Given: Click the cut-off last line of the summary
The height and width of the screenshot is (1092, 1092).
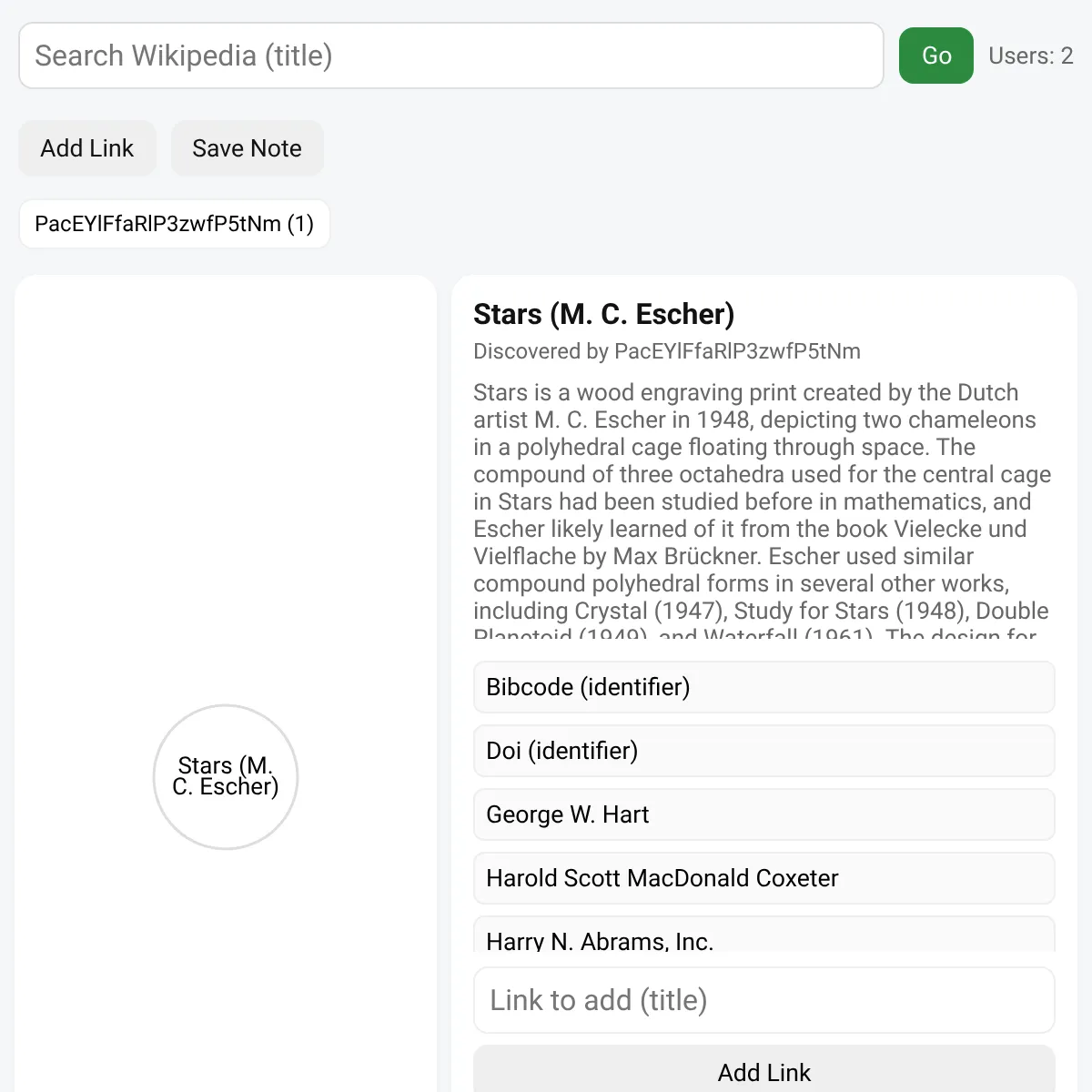Looking at the screenshot, I should pos(755,632).
